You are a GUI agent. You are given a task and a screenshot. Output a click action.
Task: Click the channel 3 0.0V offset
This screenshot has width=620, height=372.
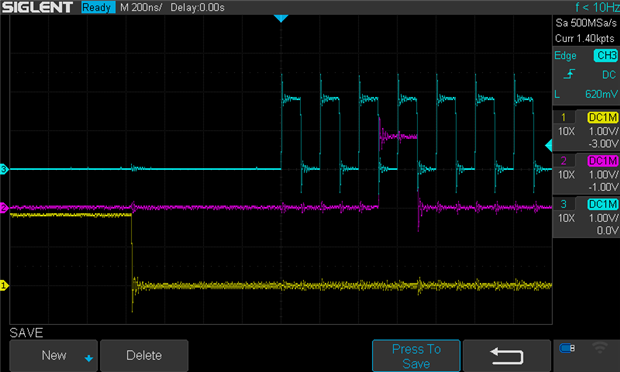point(608,230)
